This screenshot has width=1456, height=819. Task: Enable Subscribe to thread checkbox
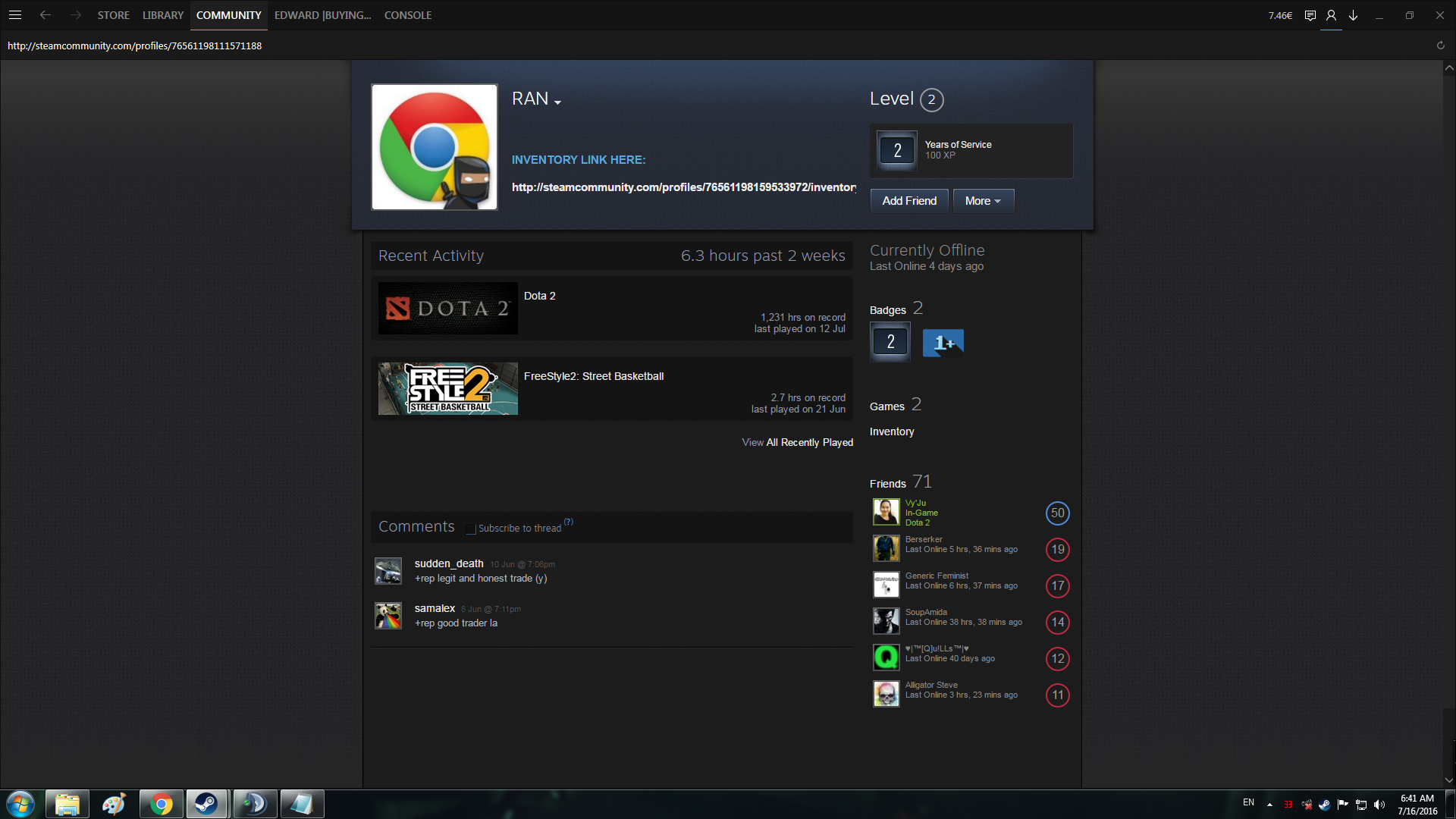click(471, 529)
